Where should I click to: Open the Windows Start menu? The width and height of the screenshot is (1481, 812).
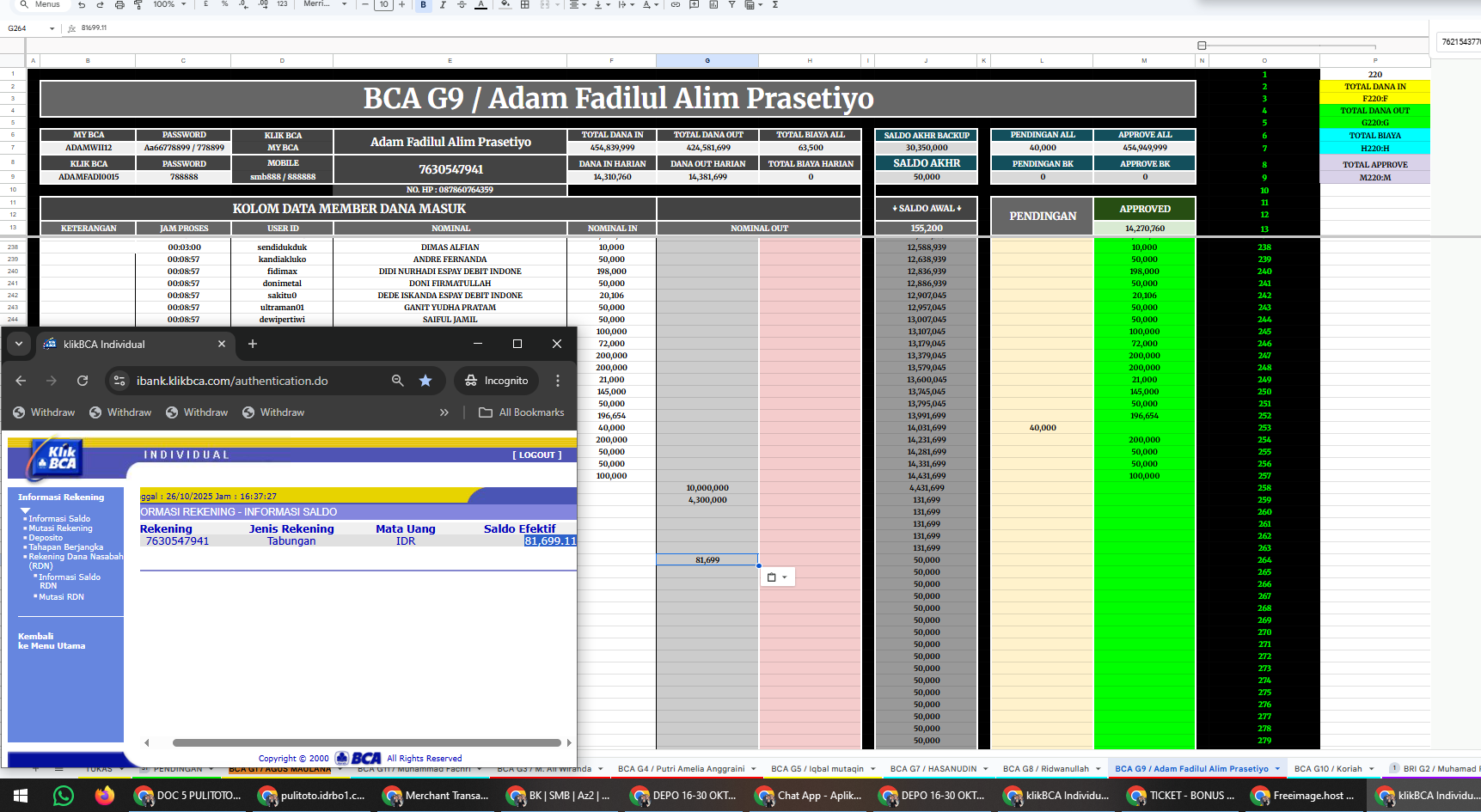(21, 796)
